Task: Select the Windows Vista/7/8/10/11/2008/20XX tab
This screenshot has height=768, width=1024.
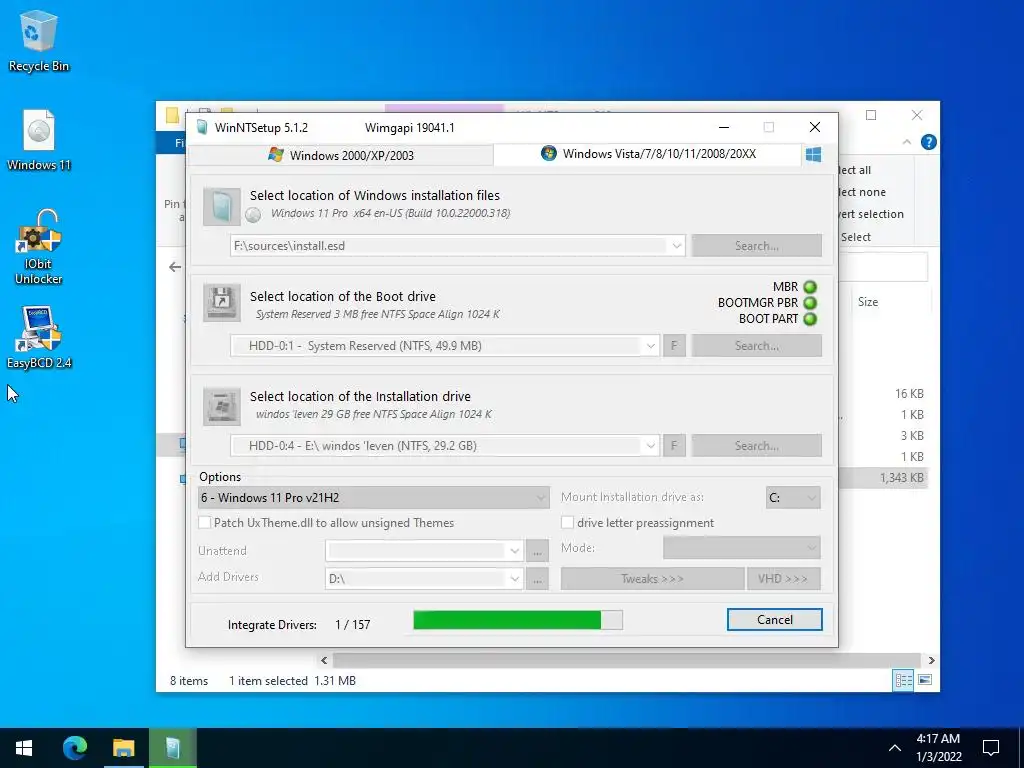Action: click(x=648, y=154)
